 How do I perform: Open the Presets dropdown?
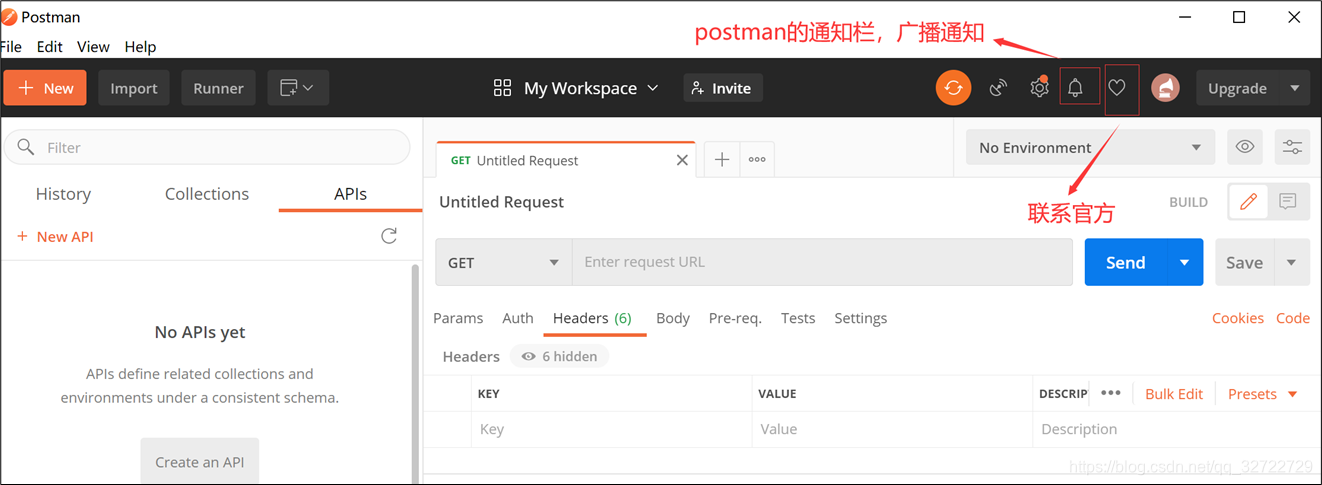pyautogui.click(x=1262, y=394)
